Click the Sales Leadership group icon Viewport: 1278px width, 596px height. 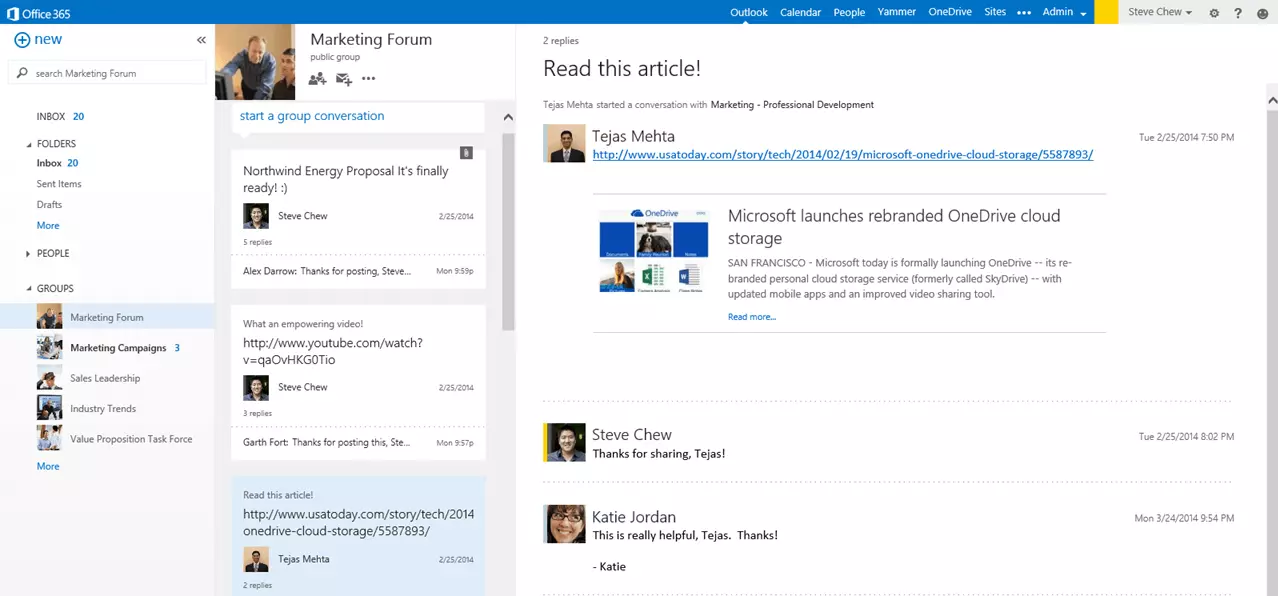click(x=50, y=378)
